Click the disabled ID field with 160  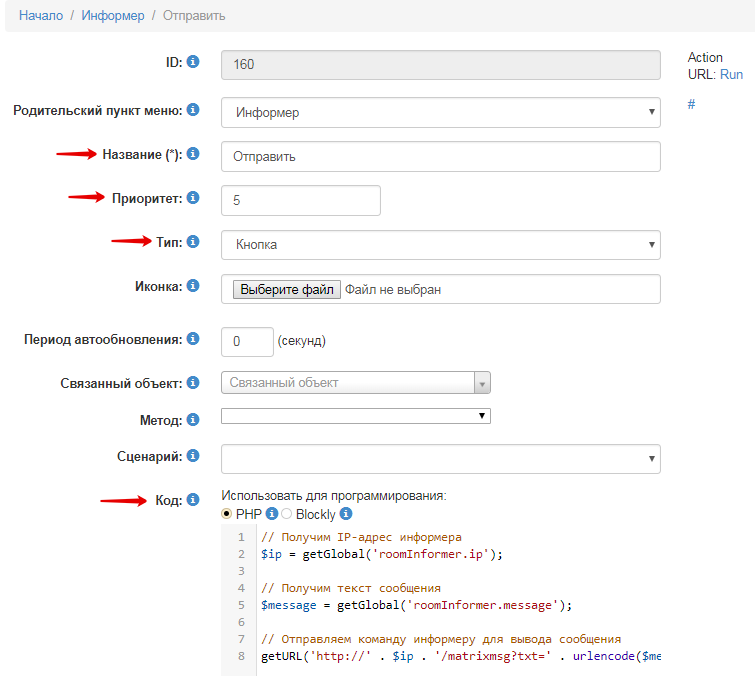(x=441, y=65)
